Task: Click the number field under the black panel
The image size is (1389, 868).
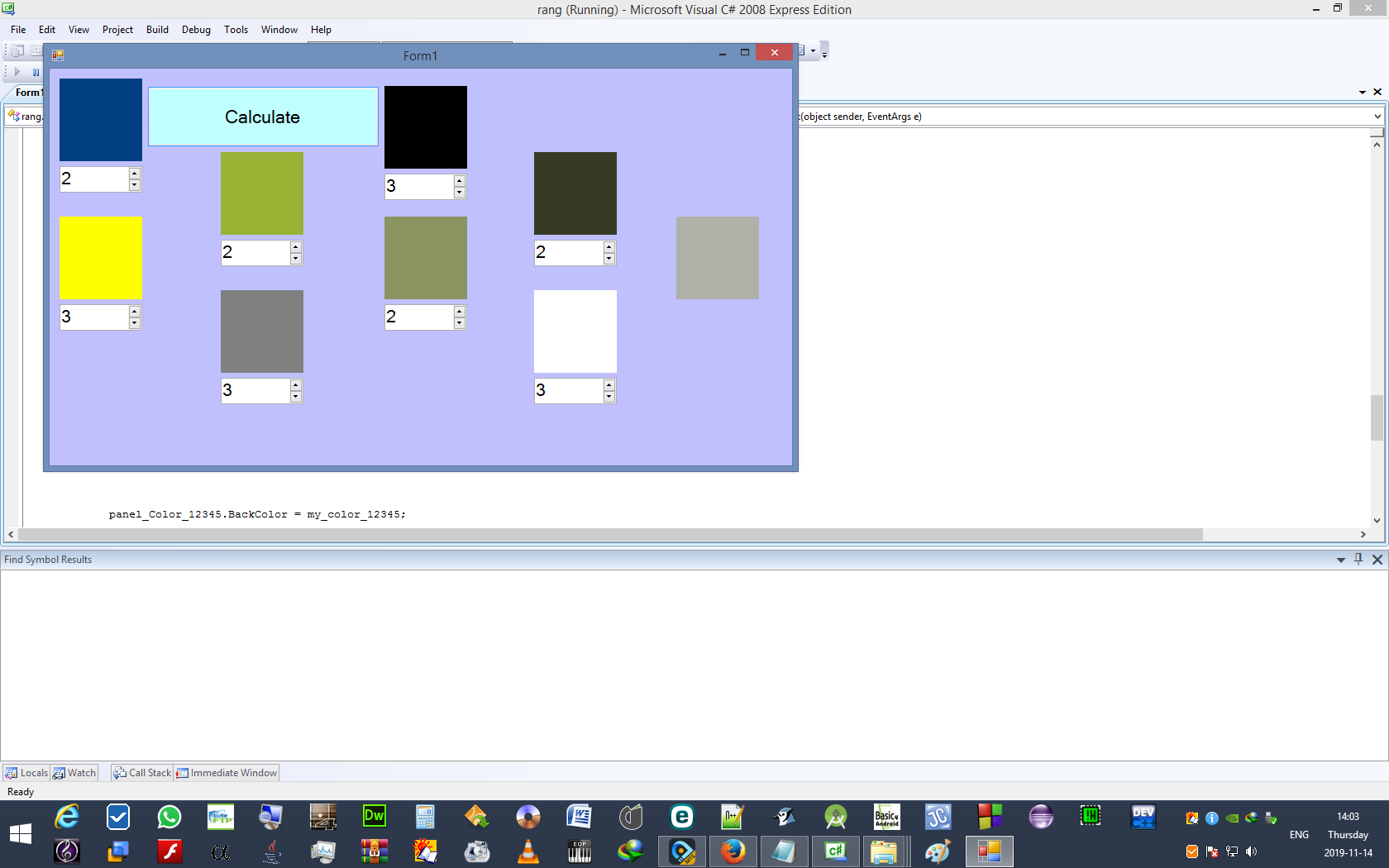Action: point(419,187)
